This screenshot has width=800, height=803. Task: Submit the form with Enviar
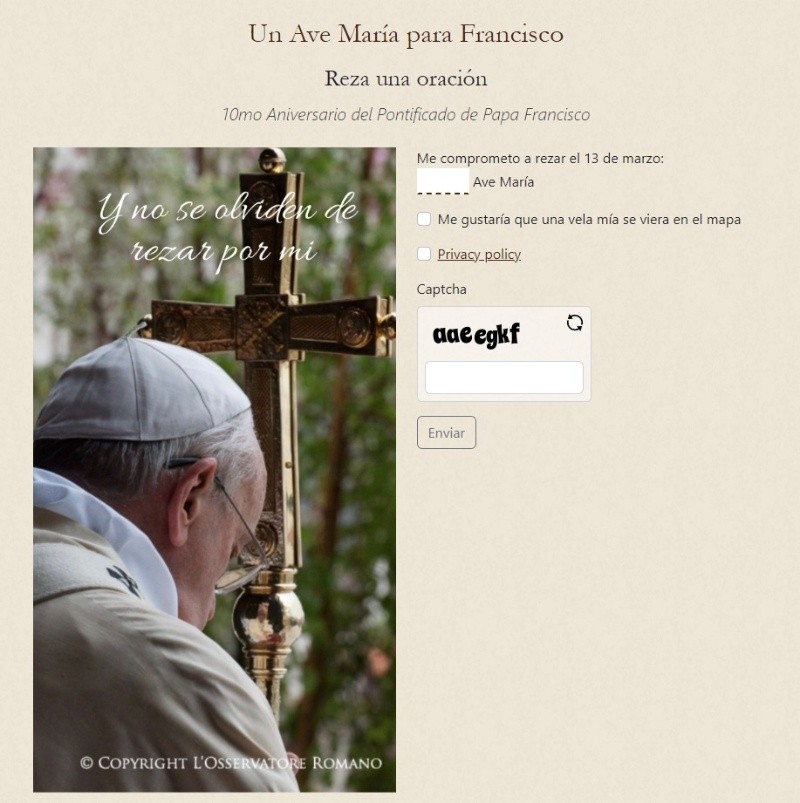click(446, 433)
